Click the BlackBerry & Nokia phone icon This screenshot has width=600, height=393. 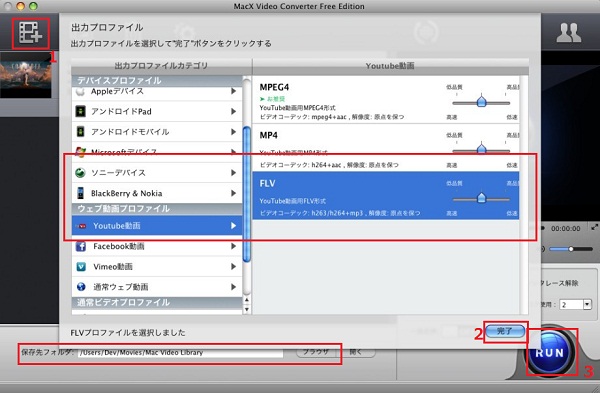[80, 193]
